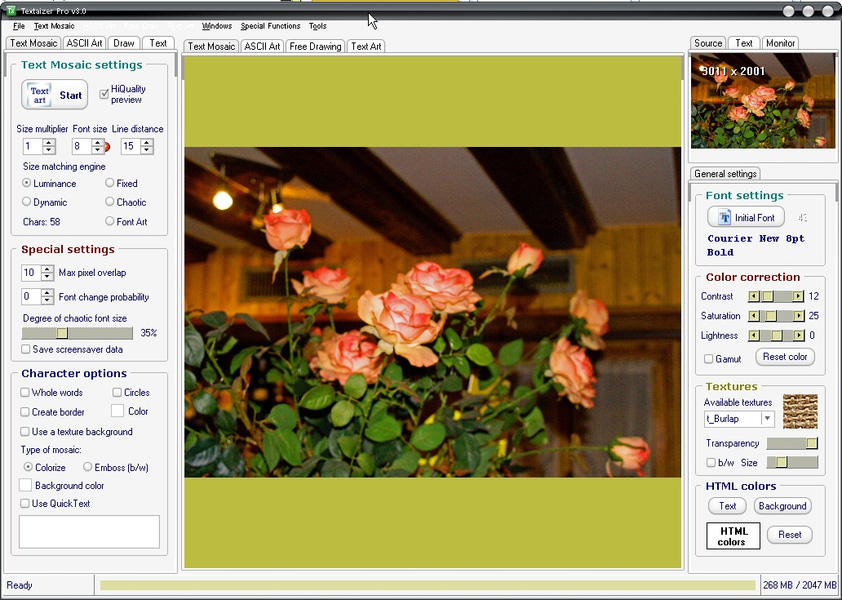
Task: Select the Chaotic size matching option
Action: [110, 202]
